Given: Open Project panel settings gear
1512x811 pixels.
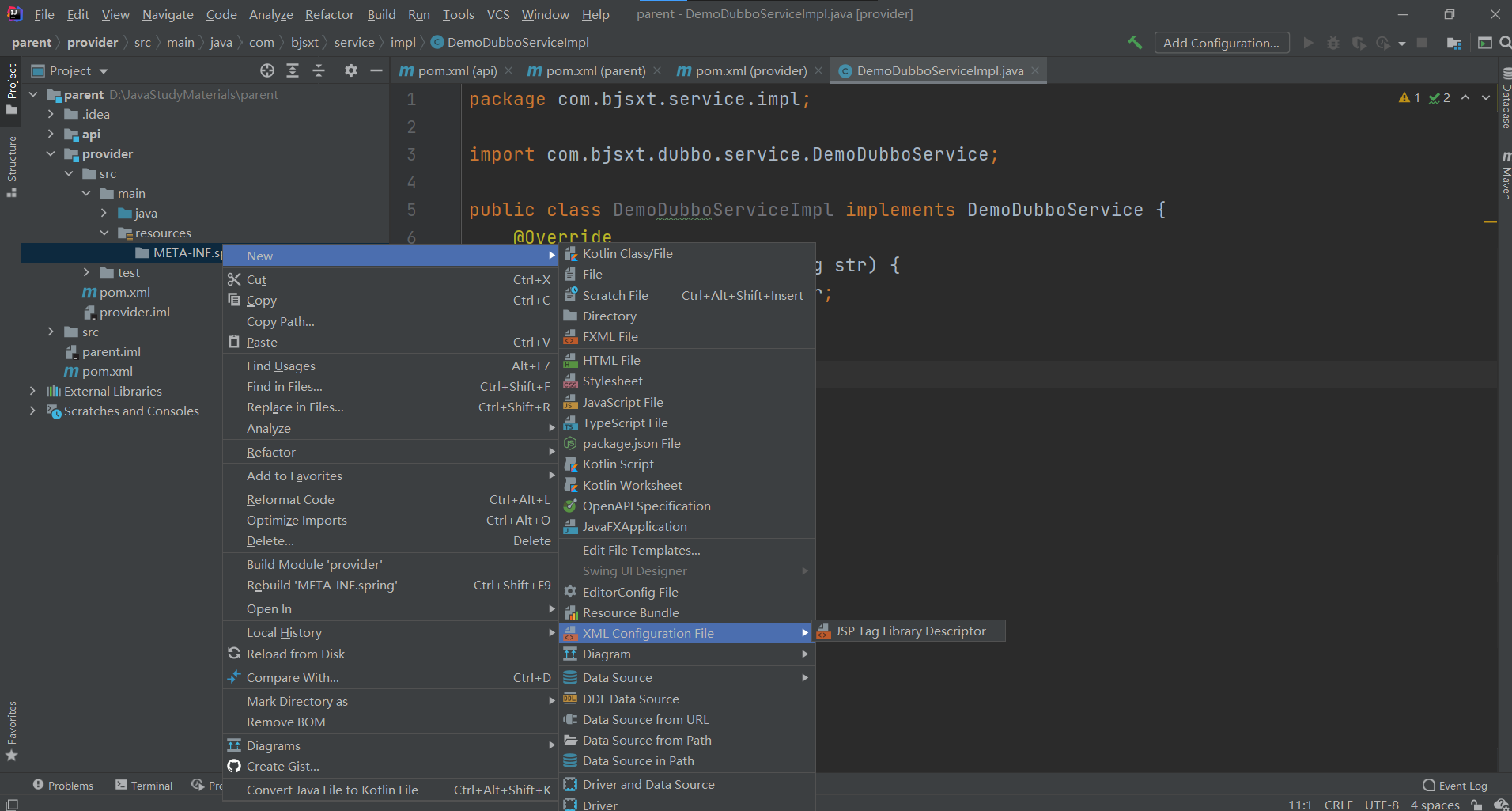Looking at the screenshot, I should tap(351, 70).
